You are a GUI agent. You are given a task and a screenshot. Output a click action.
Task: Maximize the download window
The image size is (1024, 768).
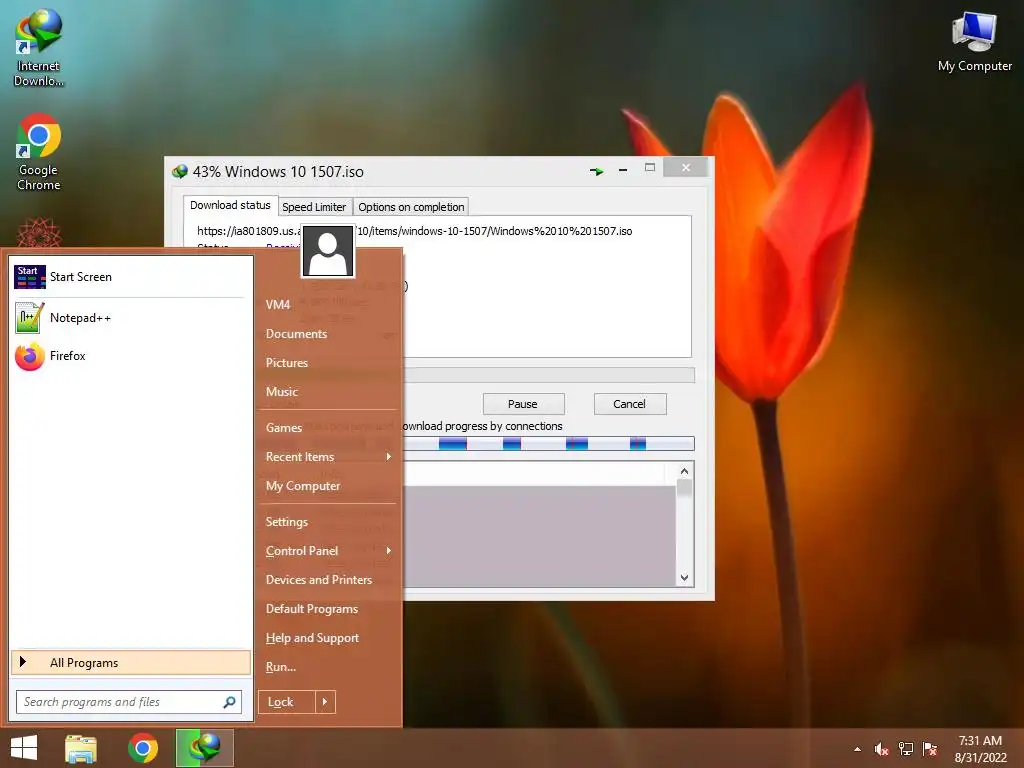(650, 168)
